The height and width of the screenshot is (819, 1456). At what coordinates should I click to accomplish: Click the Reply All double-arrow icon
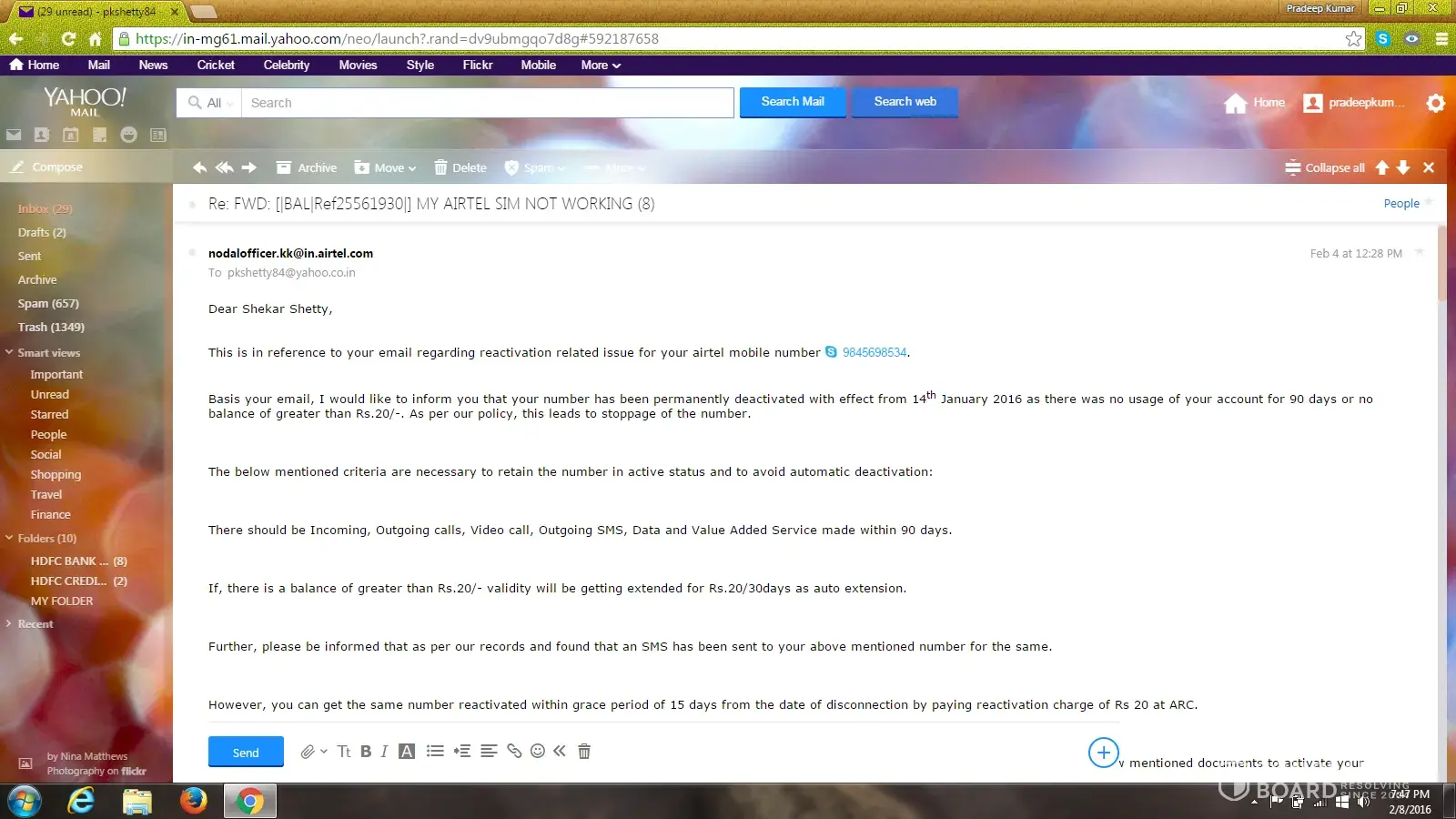tap(224, 167)
